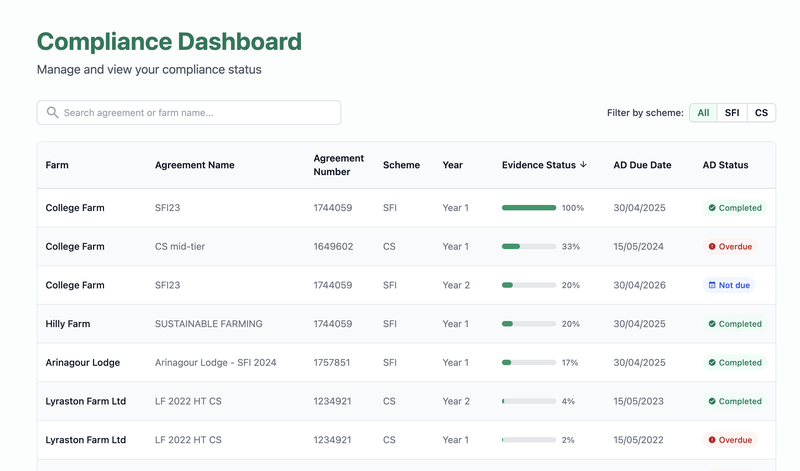Sort table by Evidence Status column
800x471 pixels.
coord(538,165)
